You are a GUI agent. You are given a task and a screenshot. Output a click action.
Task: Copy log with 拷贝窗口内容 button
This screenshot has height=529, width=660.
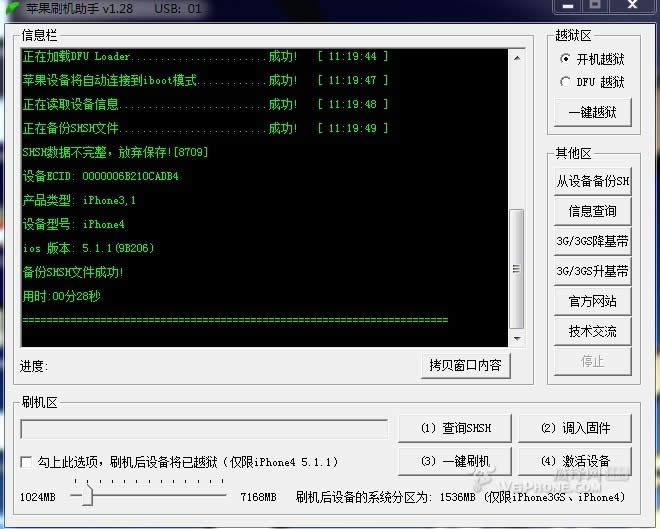(x=465, y=366)
